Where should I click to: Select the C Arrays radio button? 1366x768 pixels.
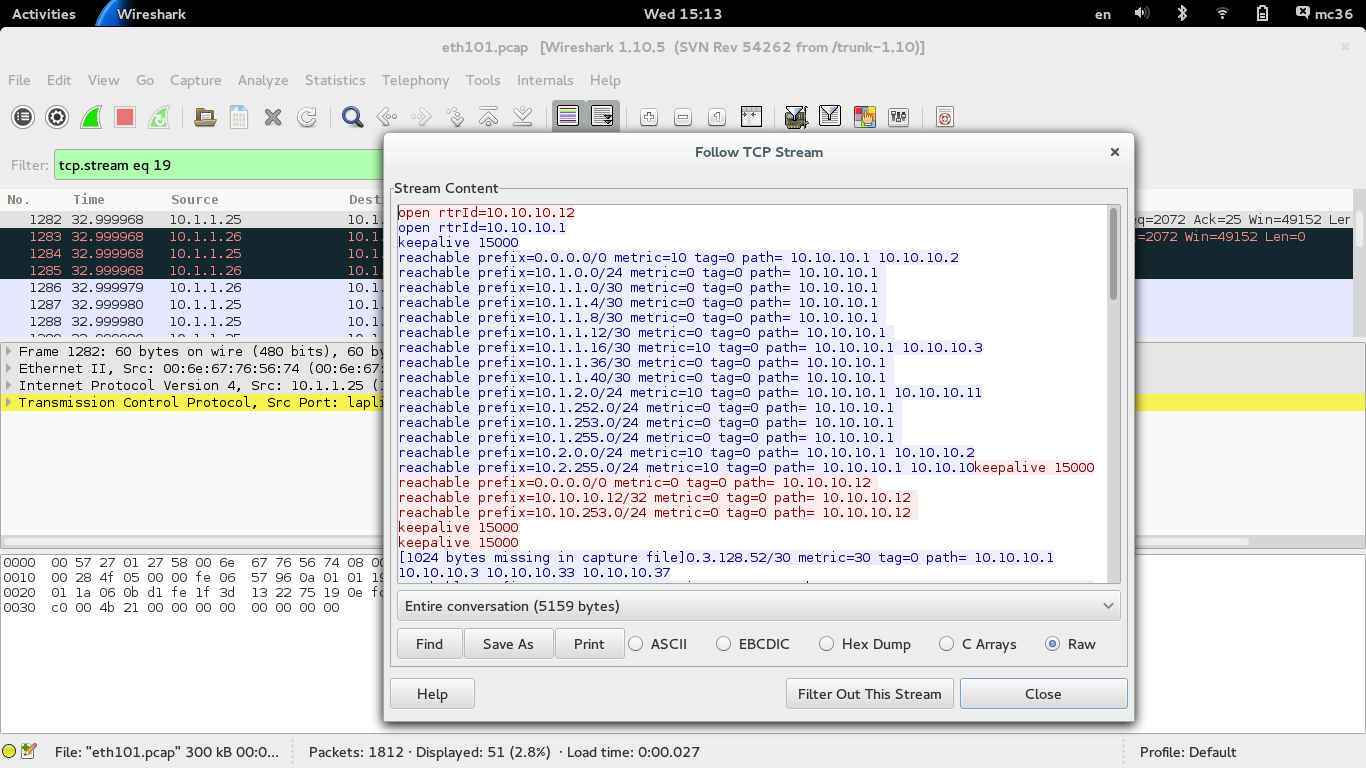[946, 644]
